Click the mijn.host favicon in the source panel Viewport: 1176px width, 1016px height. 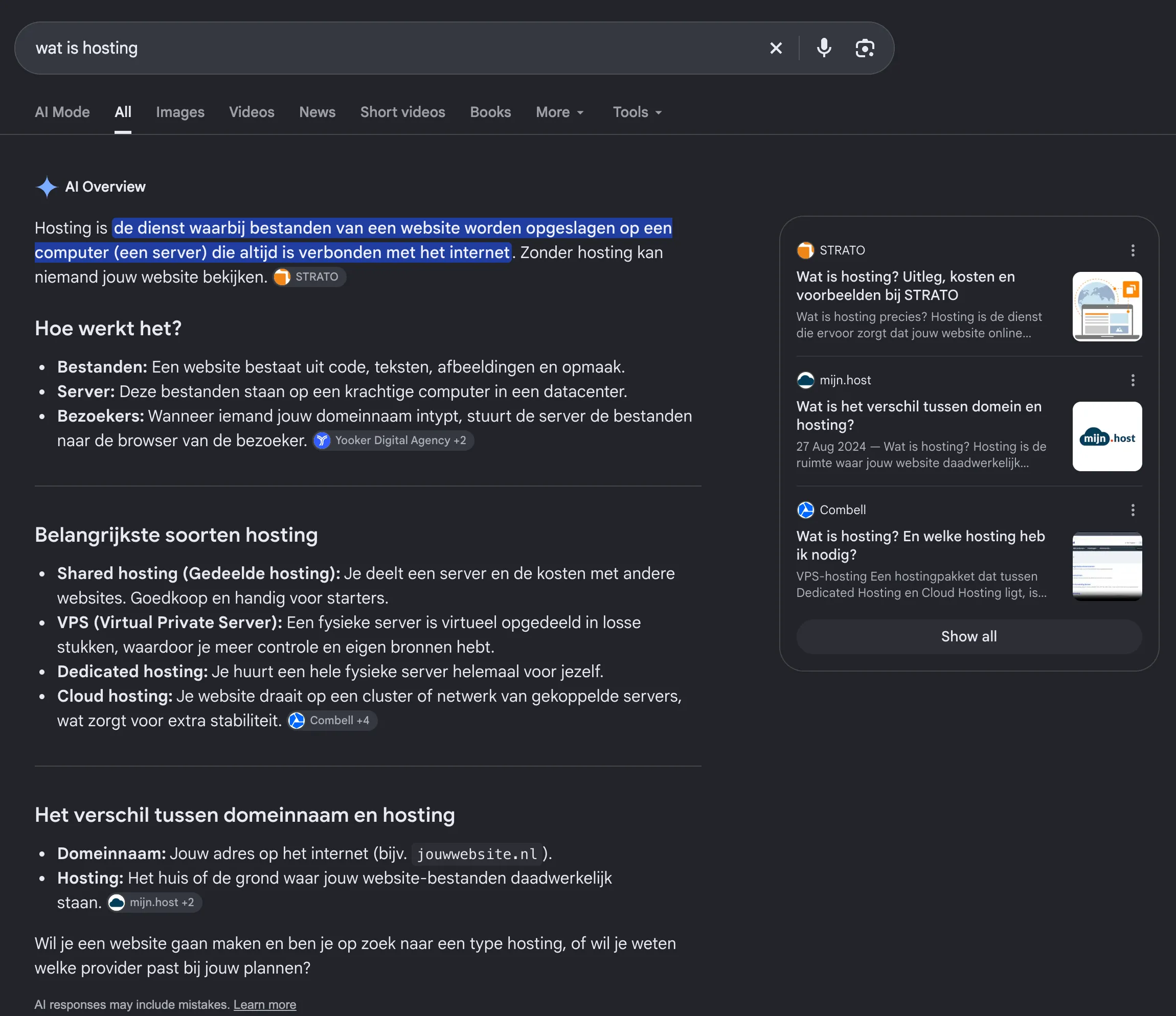(805, 380)
